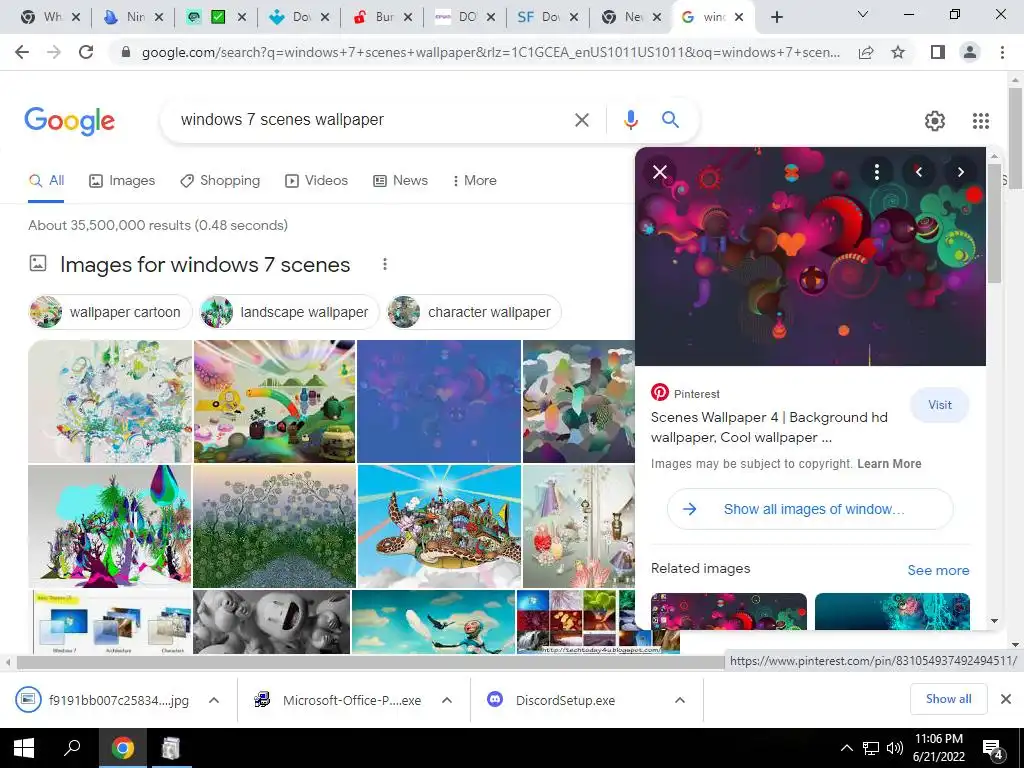Expand options for DiscordSetup.exe download
This screenshot has height=768, width=1024.
click(680, 700)
